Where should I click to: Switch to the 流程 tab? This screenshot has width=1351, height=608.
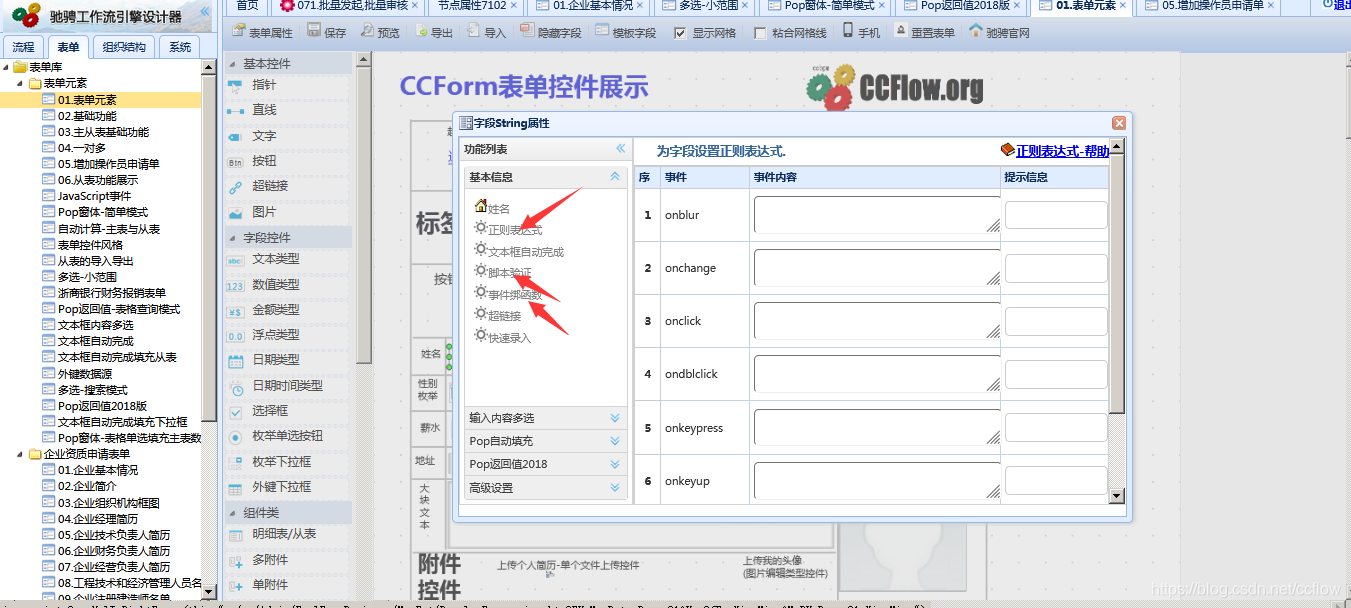point(23,47)
